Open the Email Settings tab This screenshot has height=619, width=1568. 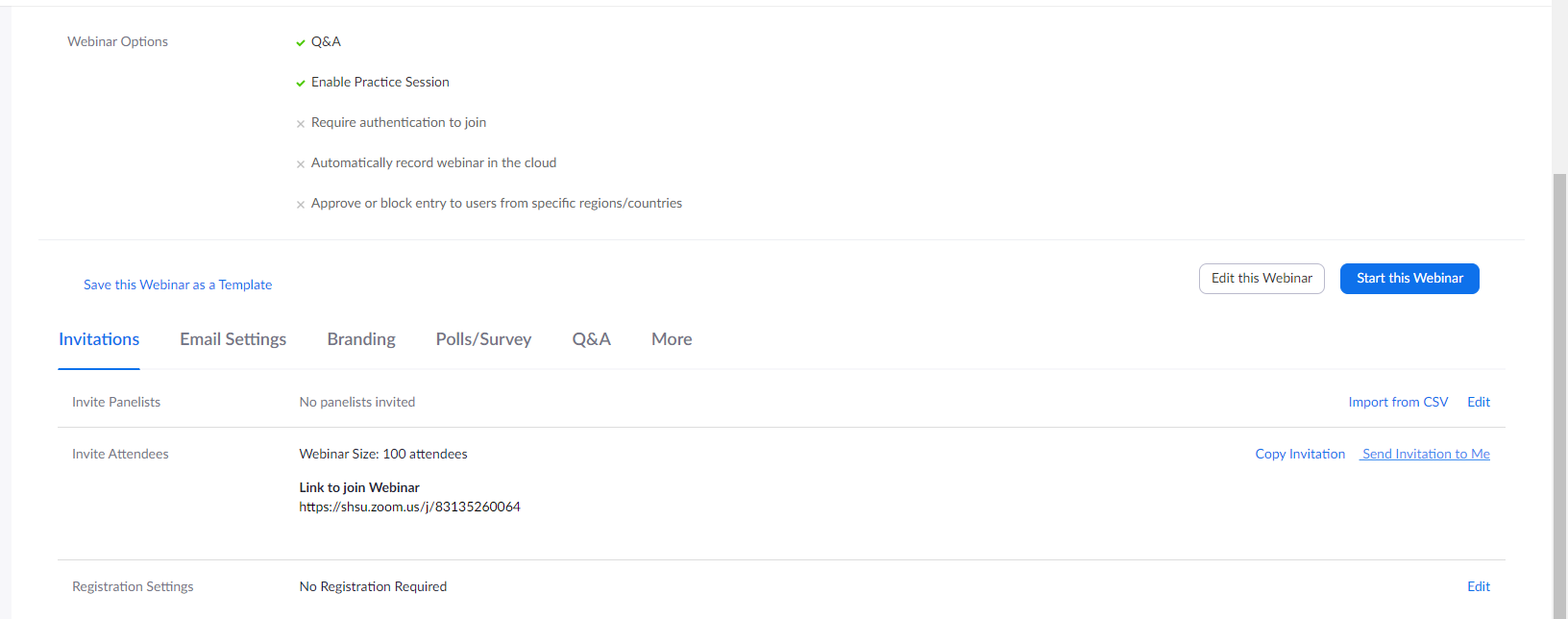point(233,339)
